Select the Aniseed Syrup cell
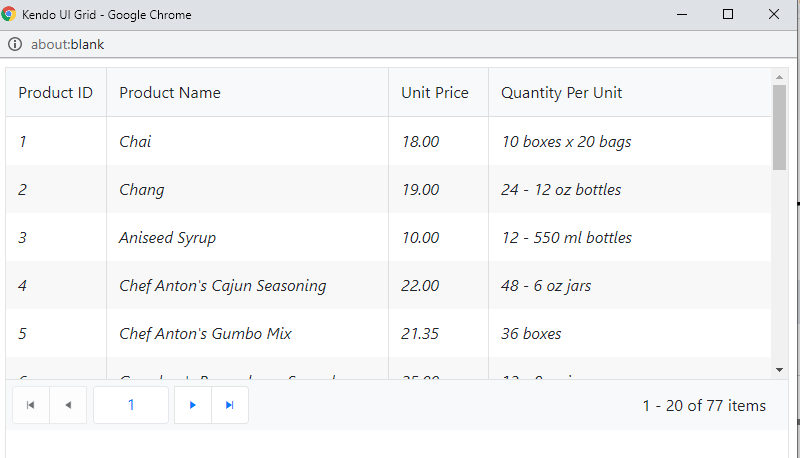The height and width of the screenshot is (458, 800). pyautogui.click(x=247, y=238)
